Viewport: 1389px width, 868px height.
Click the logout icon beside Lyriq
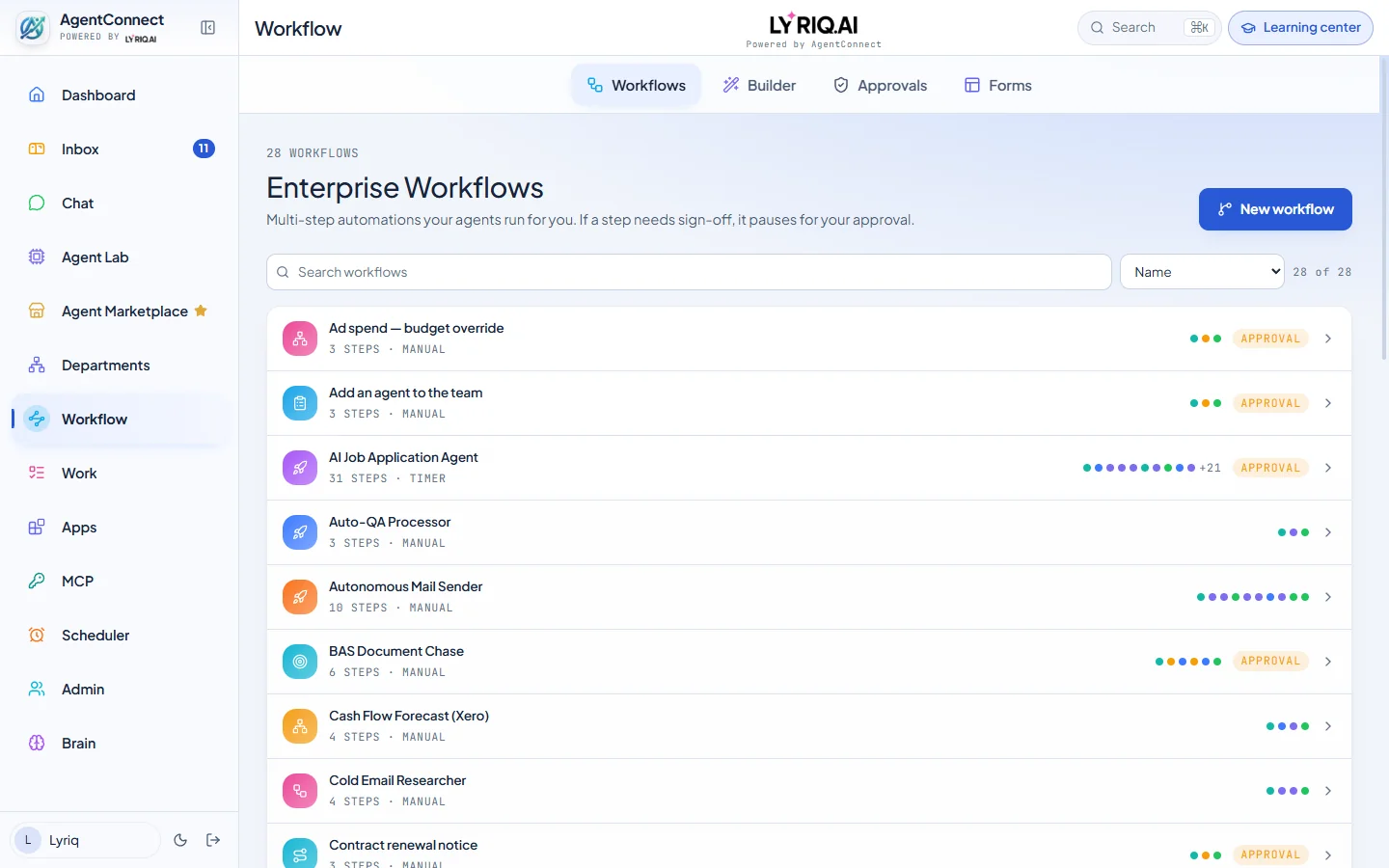pyautogui.click(x=213, y=840)
